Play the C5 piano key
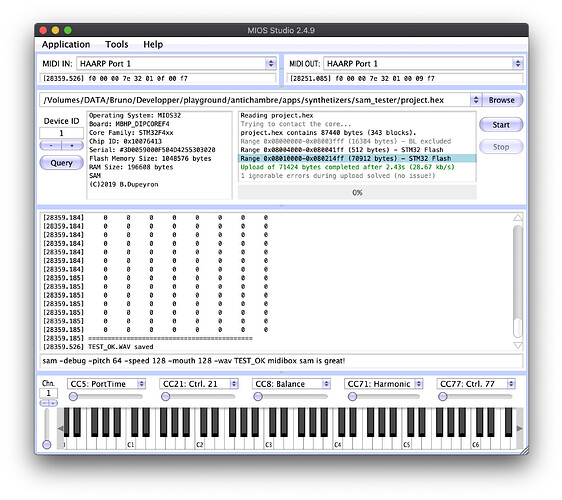This screenshot has height=500, width=562. [406, 444]
